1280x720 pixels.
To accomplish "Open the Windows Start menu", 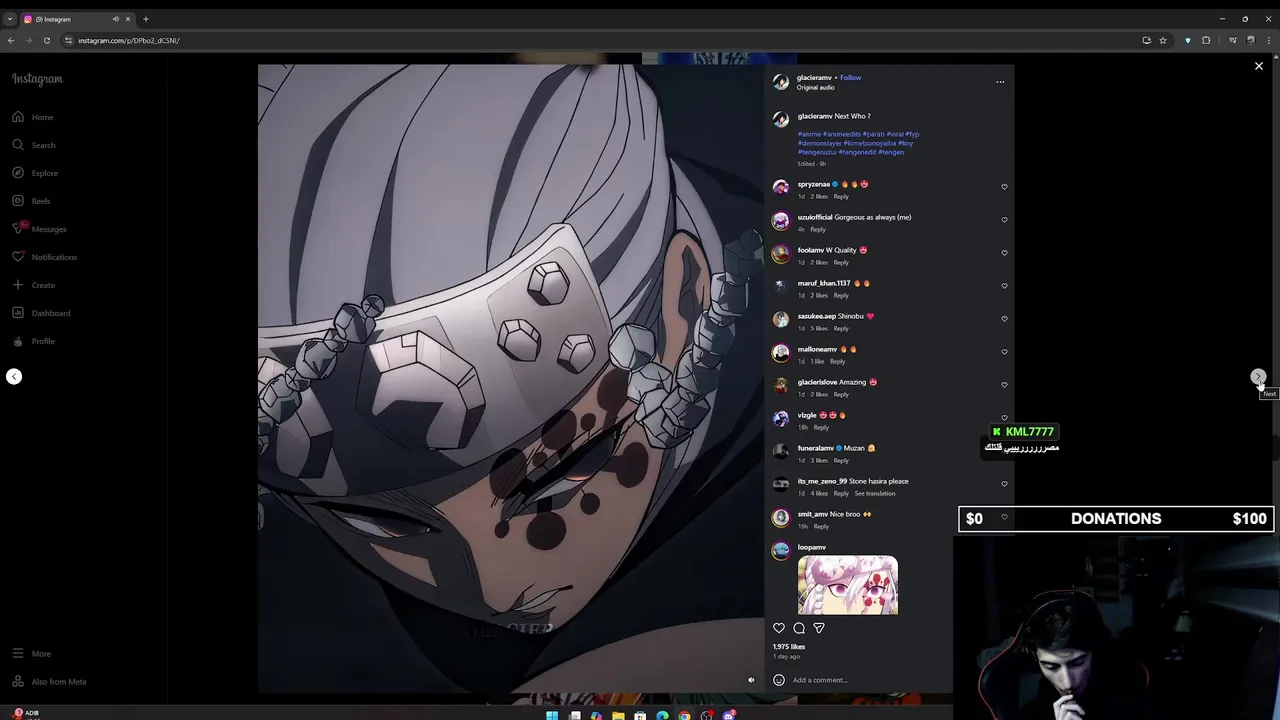I will pos(552,715).
